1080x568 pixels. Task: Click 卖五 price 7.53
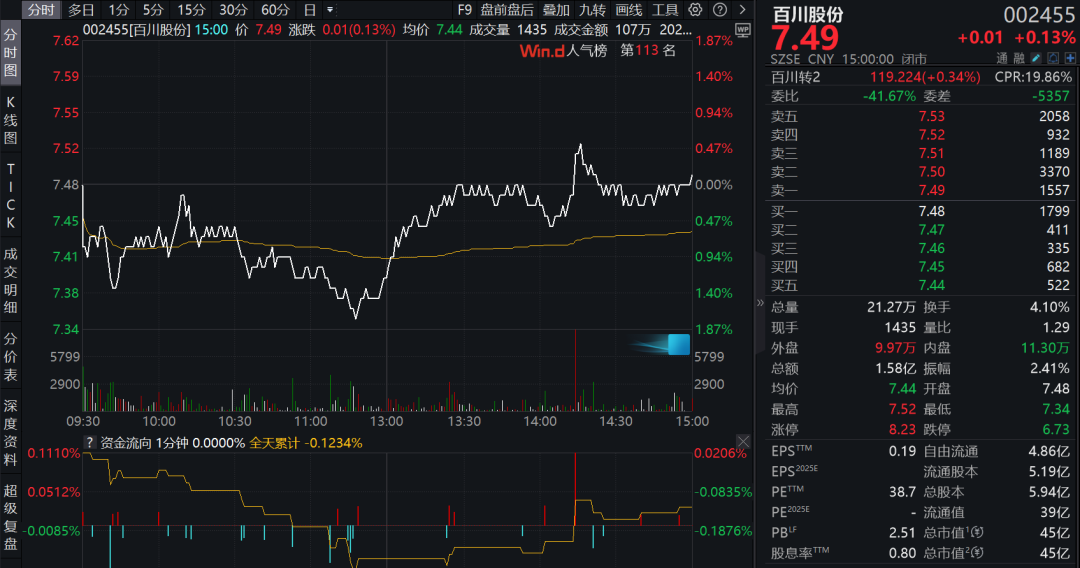pos(931,116)
